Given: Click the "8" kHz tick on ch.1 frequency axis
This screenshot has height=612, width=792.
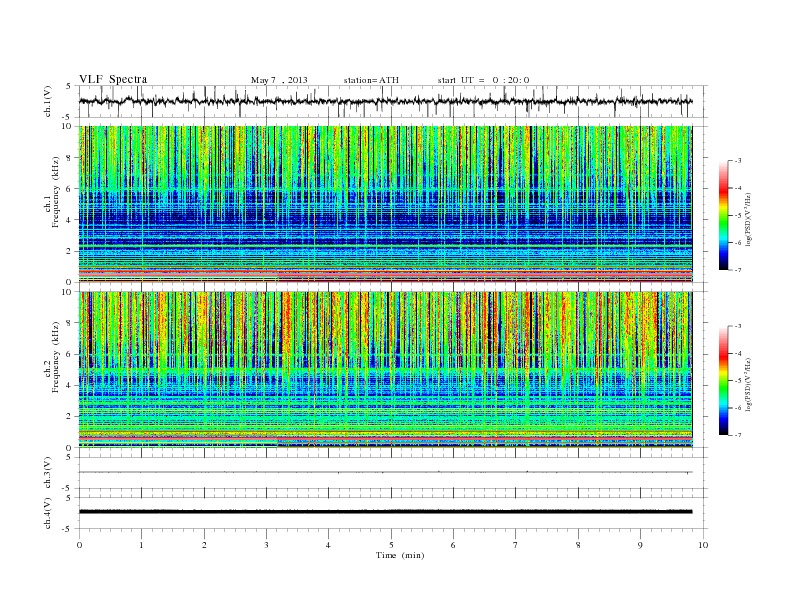Looking at the screenshot, I should [x=69, y=158].
